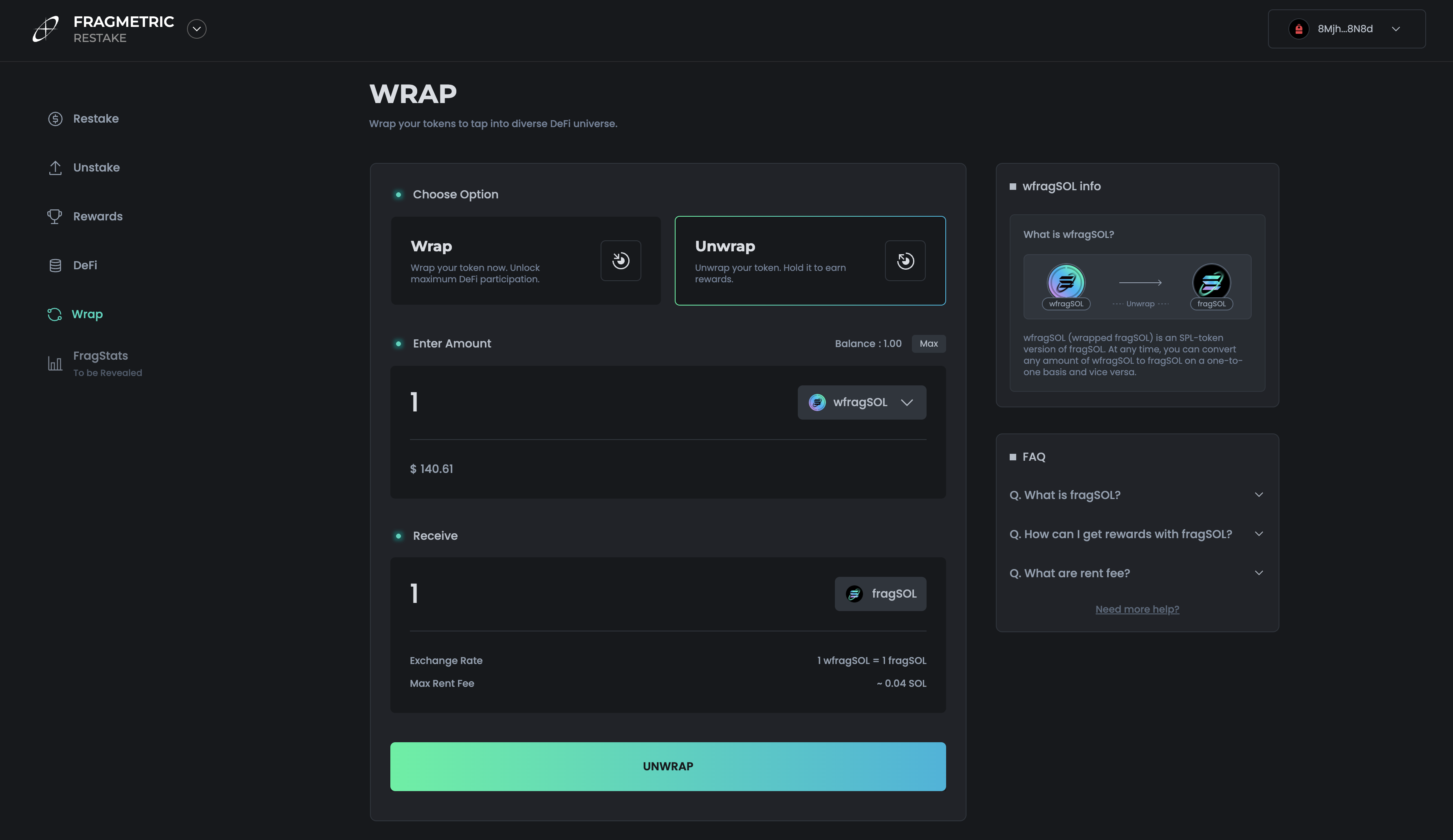The width and height of the screenshot is (1453, 840).
Task: Click the DeFi database stack icon
Action: (x=55, y=265)
